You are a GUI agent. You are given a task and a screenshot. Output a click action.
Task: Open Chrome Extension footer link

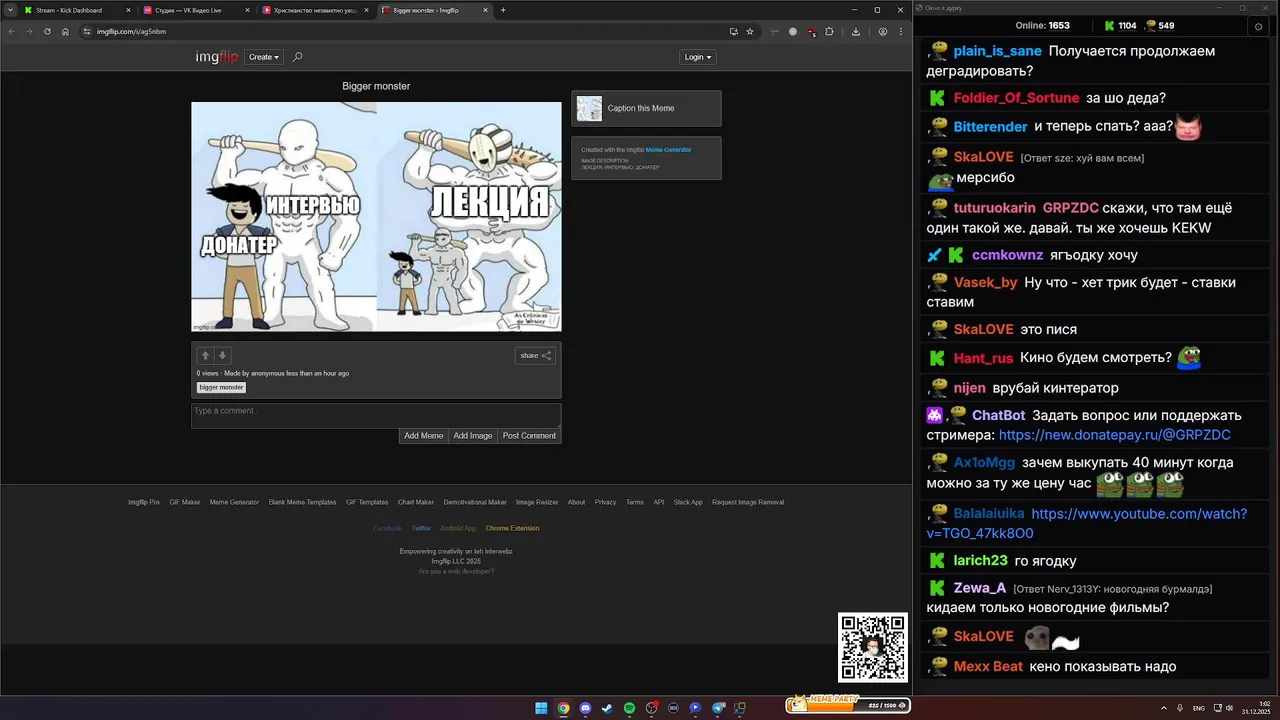512,528
